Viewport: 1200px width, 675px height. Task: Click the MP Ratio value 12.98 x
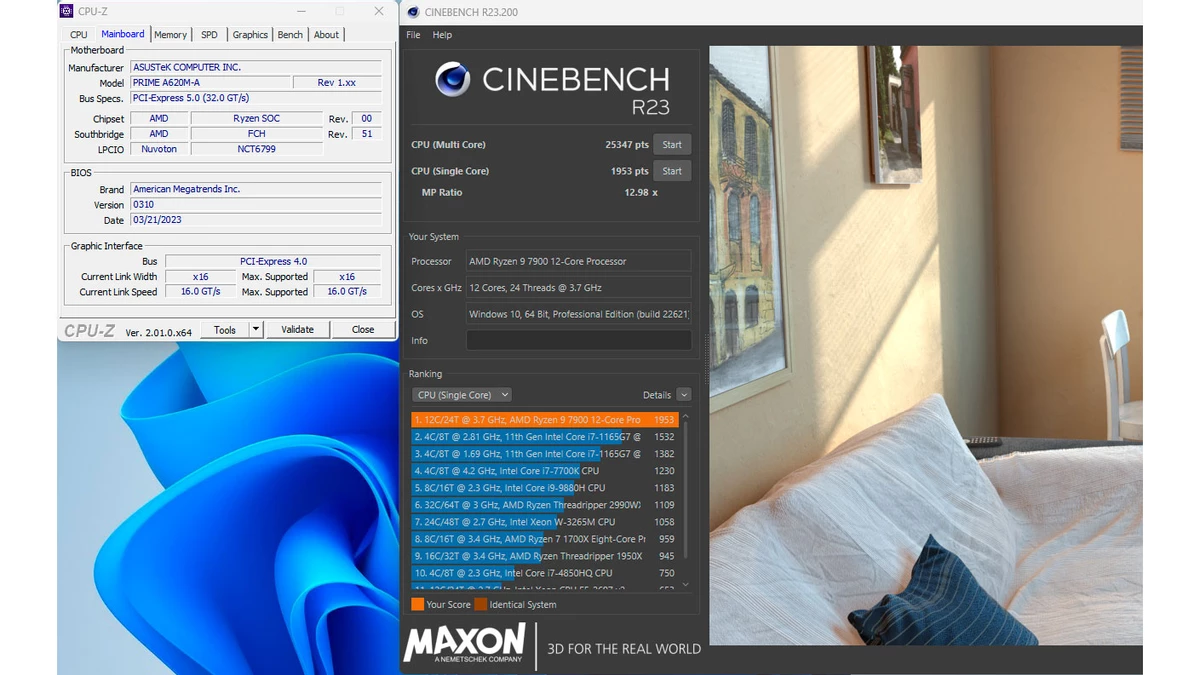pyautogui.click(x=641, y=192)
